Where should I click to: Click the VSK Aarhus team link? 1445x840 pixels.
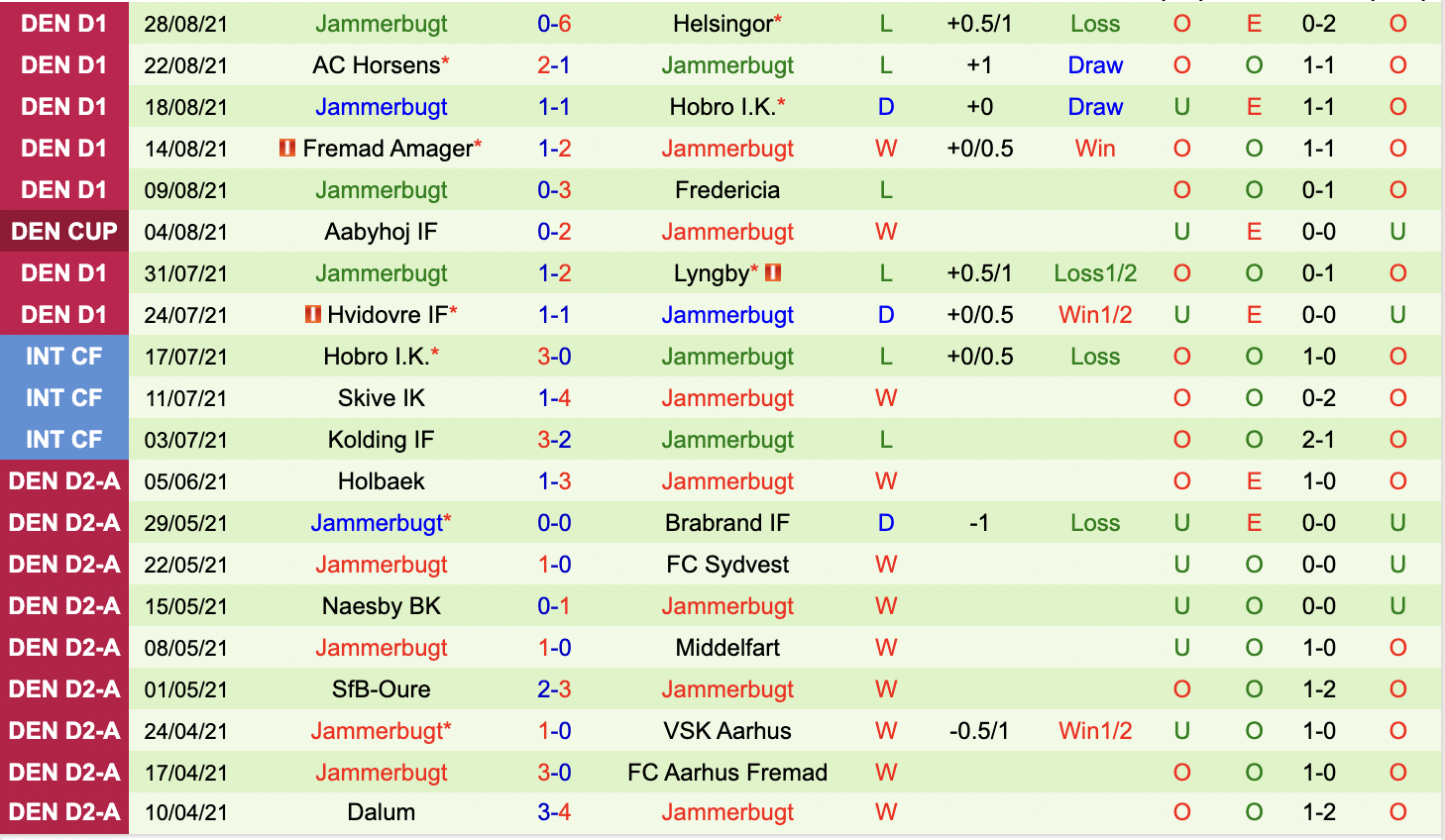coord(727,731)
